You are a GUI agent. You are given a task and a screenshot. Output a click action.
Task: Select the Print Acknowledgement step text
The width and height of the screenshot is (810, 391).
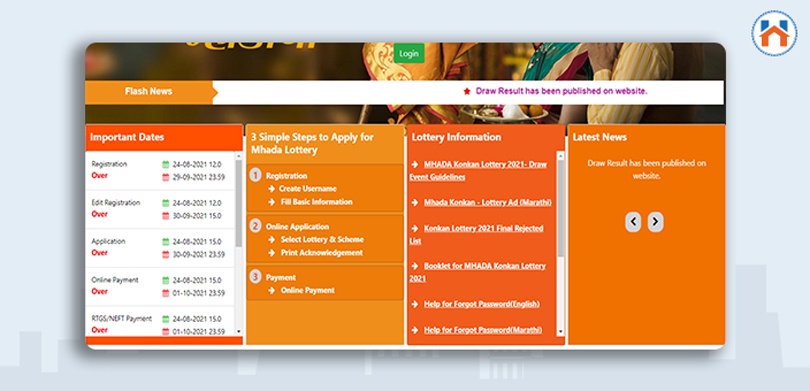321,253
